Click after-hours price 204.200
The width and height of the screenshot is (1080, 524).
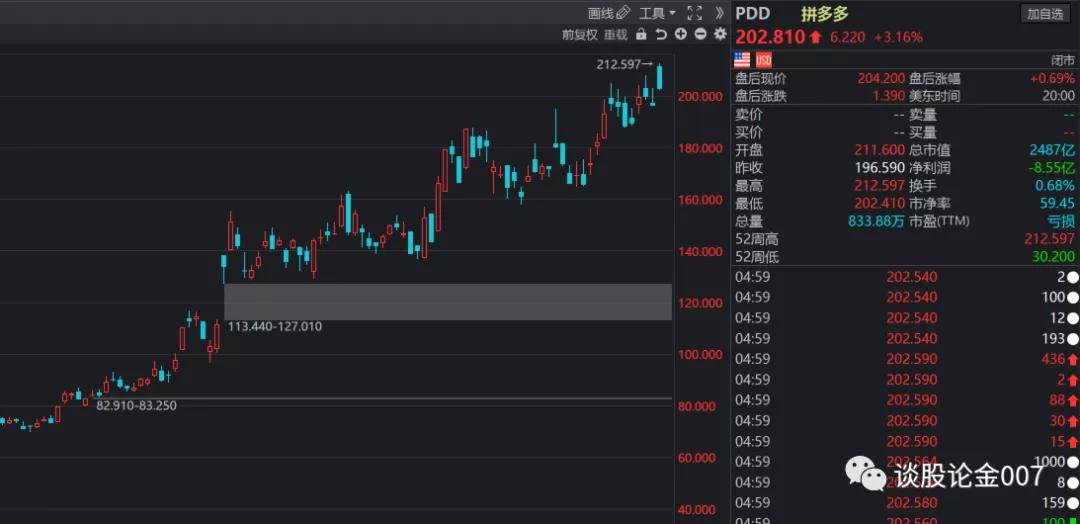point(880,78)
